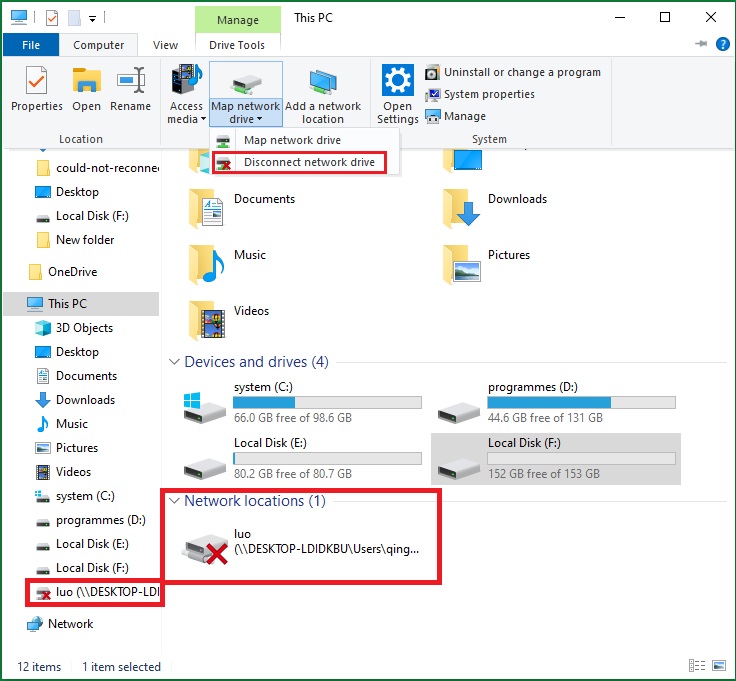Open the Music folder in main pane
736x681 pixels.
[x=228, y=264]
